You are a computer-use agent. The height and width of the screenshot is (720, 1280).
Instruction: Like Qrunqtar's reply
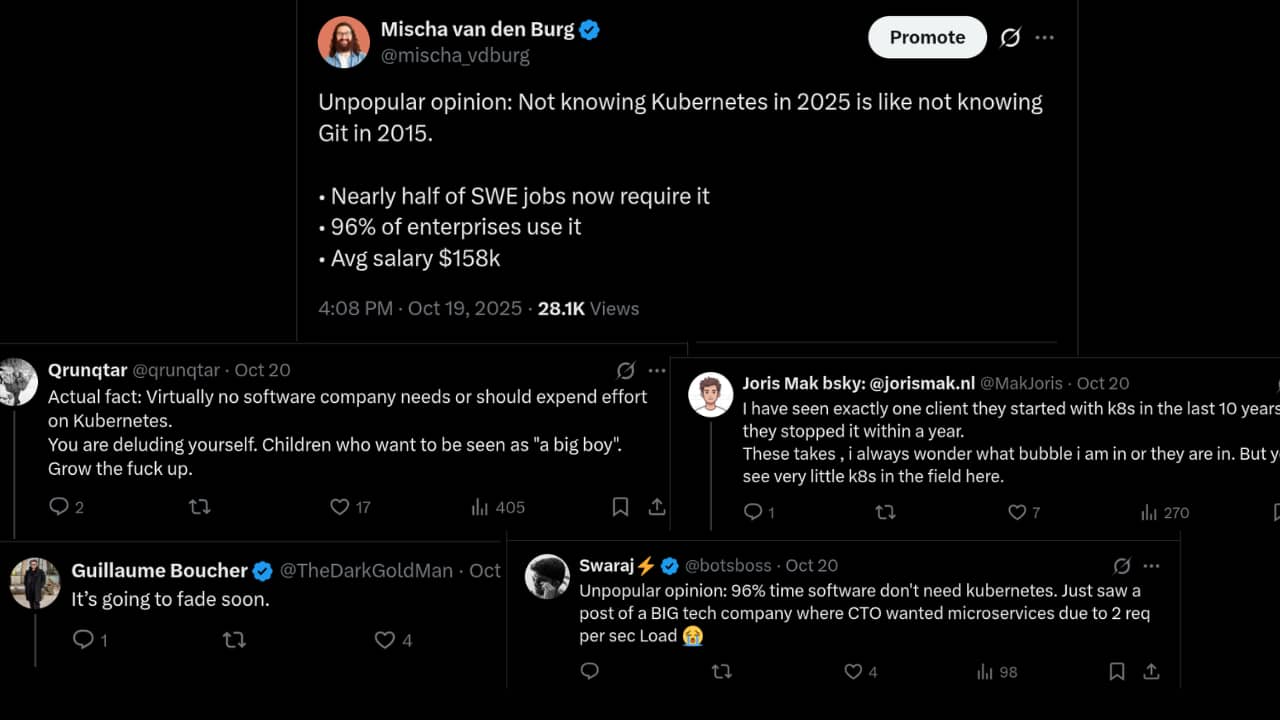[x=340, y=507]
